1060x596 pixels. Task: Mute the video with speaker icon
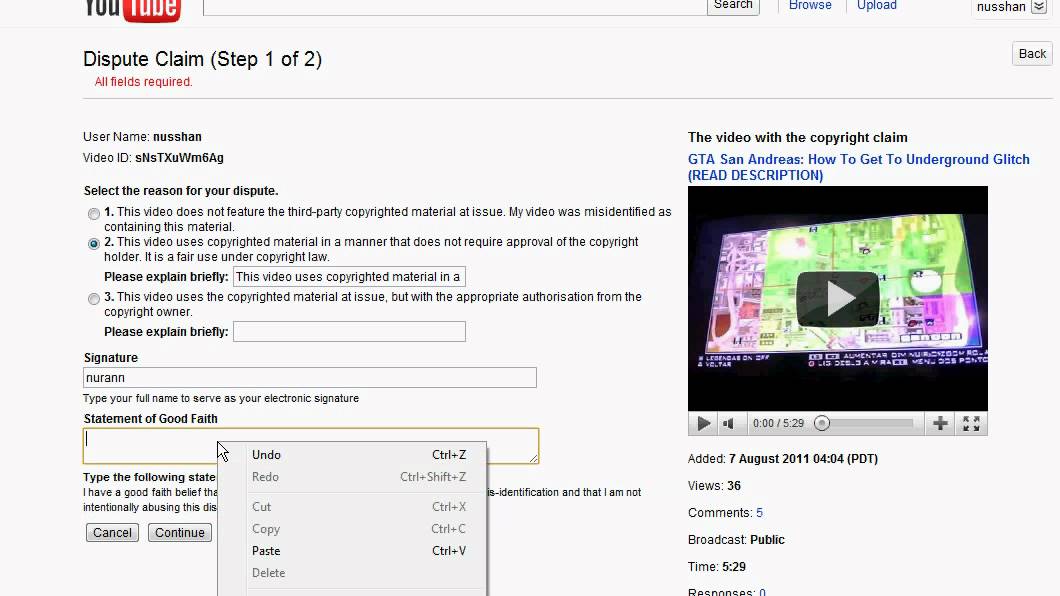tap(729, 424)
